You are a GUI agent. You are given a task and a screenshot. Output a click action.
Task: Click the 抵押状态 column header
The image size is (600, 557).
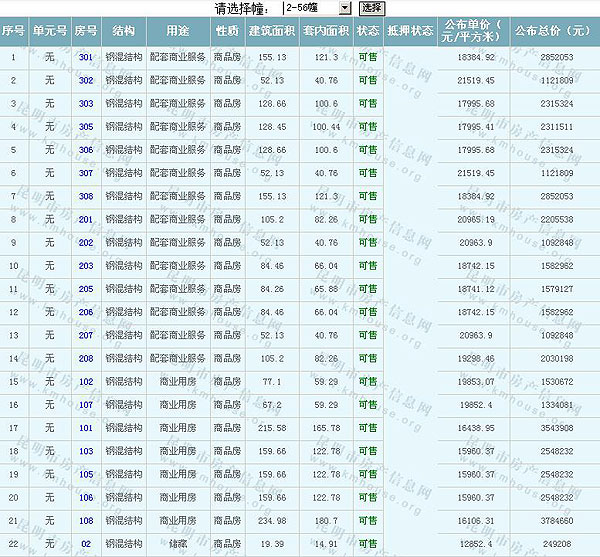(x=409, y=31)
